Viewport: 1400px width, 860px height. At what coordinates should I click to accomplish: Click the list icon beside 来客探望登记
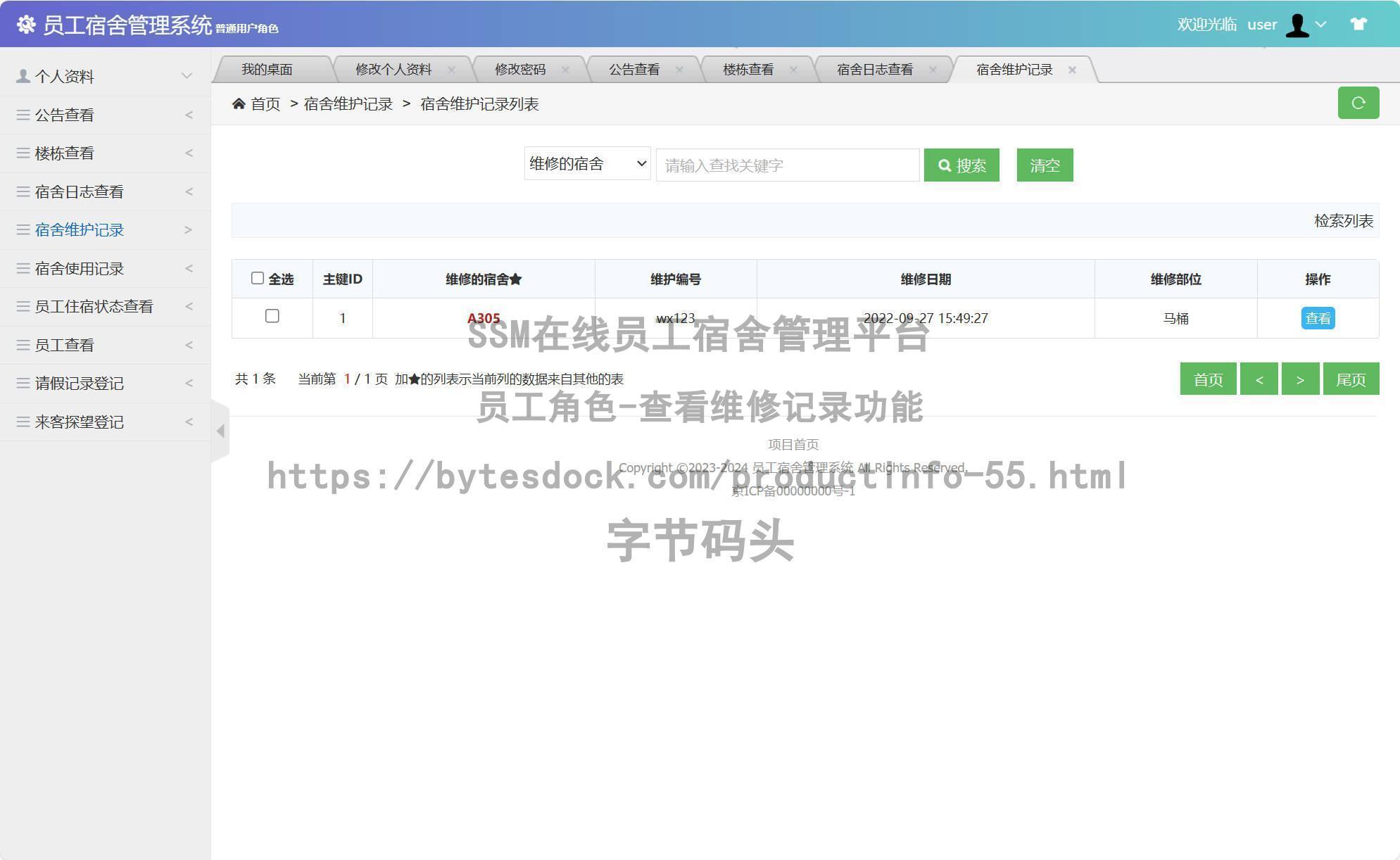click(x=23, y=422)
